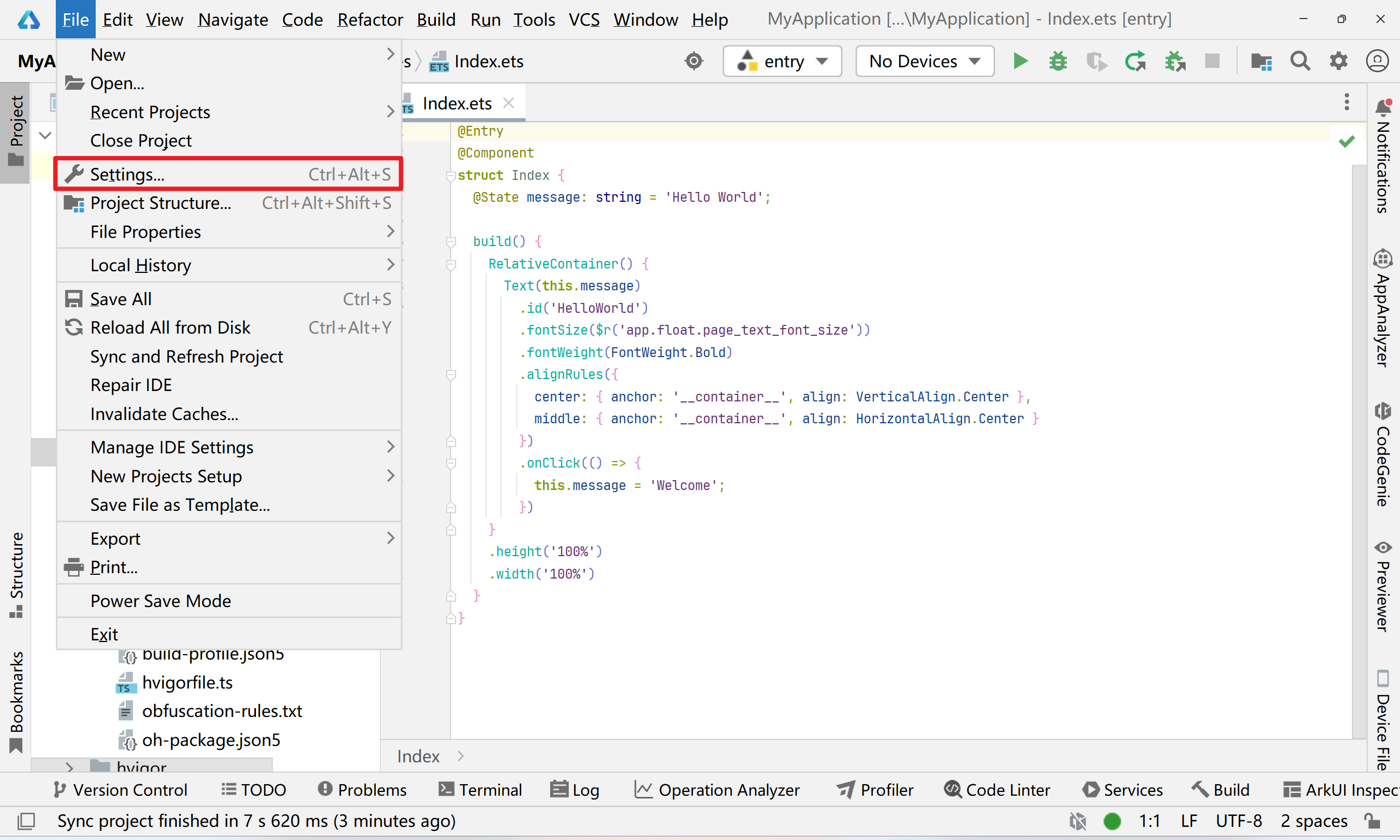Image resolution: width=1400 pixels, height=840 pixels.
Task: Click the Search Everywhere magnifier icon
Action: pos(1300,61)
